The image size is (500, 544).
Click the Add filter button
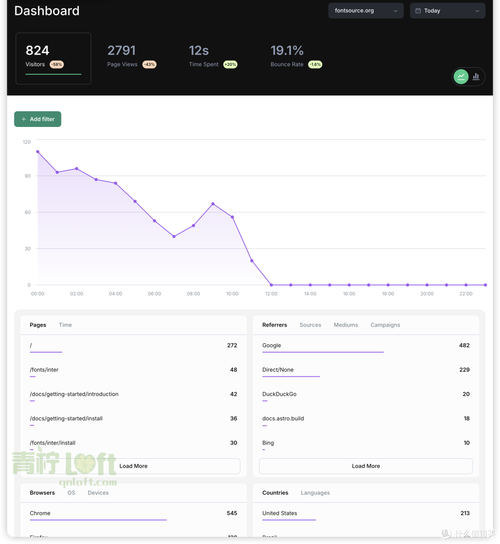pyautogui.click(x=37, y=119)
